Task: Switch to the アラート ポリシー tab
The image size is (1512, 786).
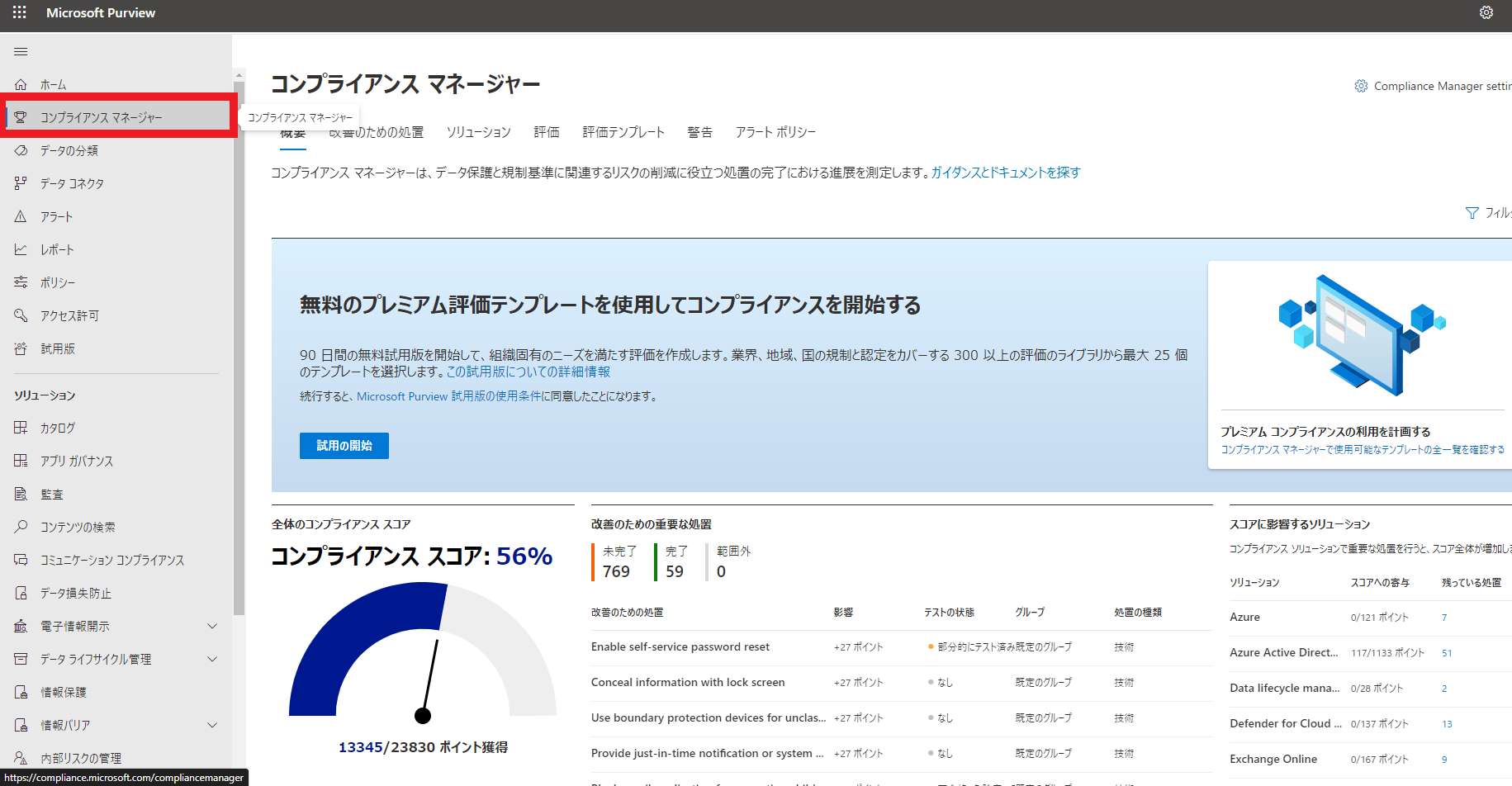Action: (775, 132)
